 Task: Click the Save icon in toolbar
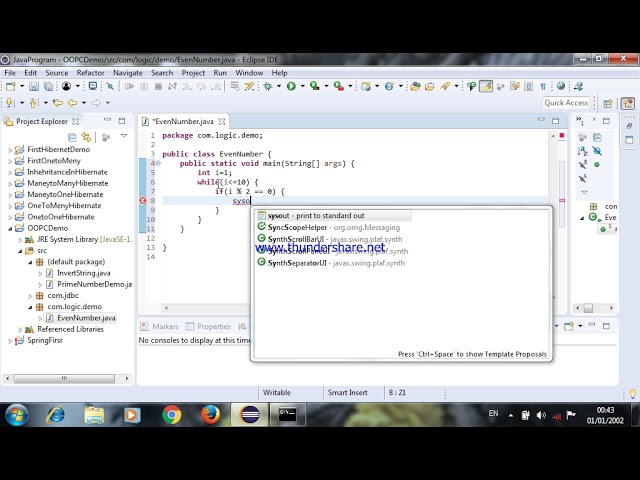(x=34, y=86)
